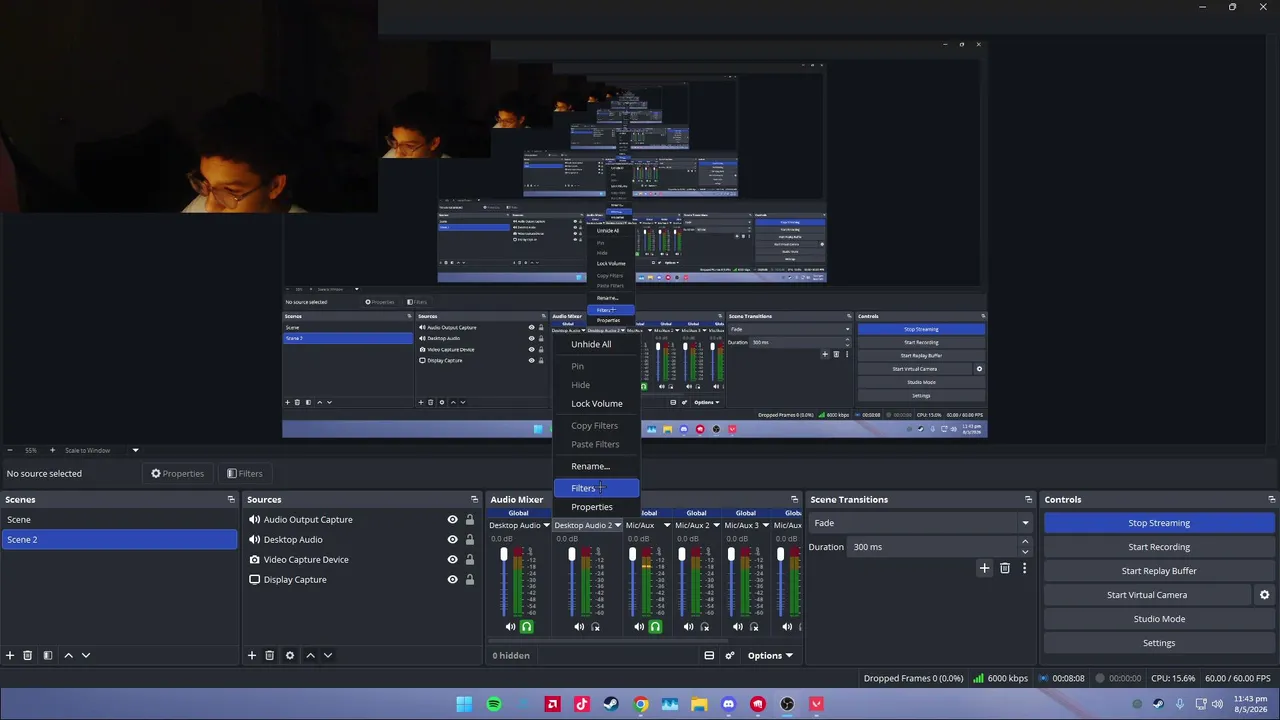
Task: Hide the Desktop Audio source
Action: point(452,540)
